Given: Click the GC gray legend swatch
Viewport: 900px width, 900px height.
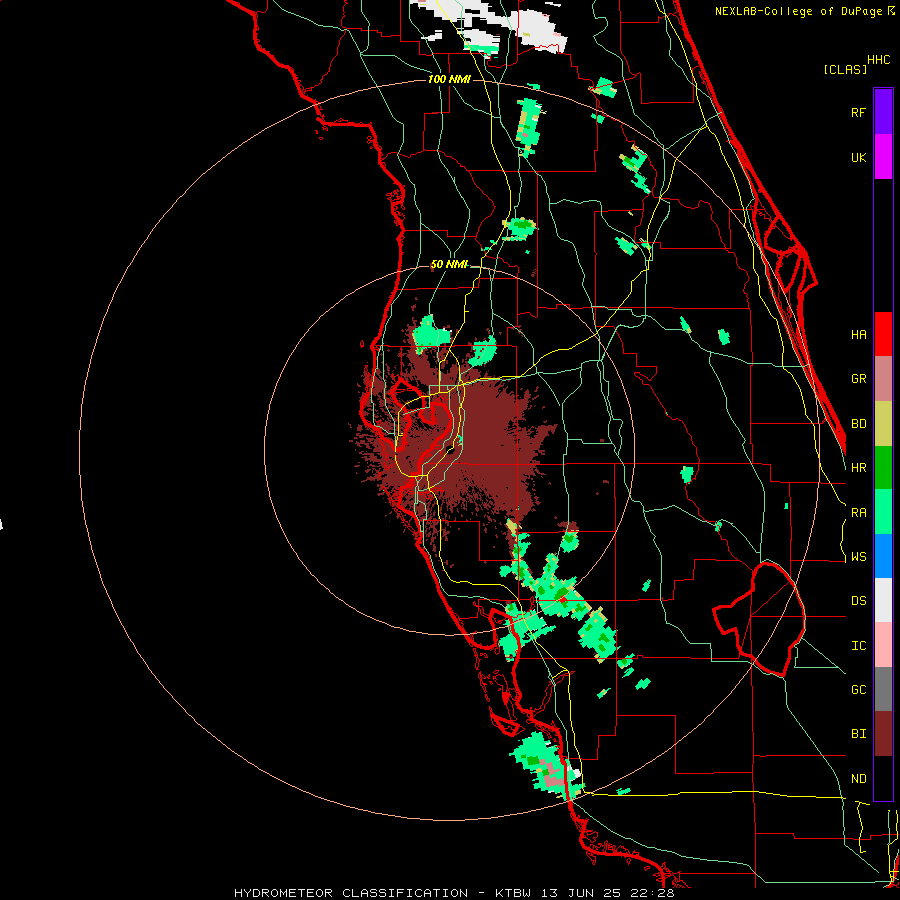Looking at the screenshot, I should 883,689.
